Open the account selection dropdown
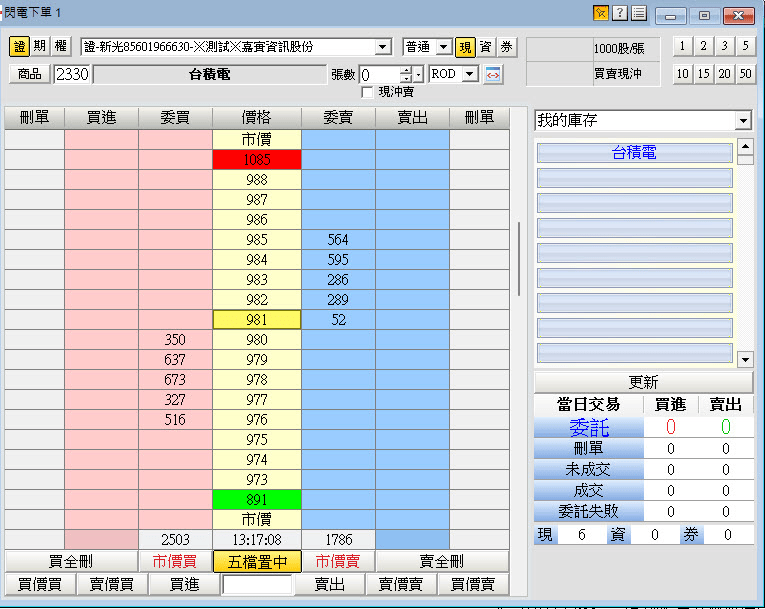Viewport: 765px width, 609px height. (383, 47)
